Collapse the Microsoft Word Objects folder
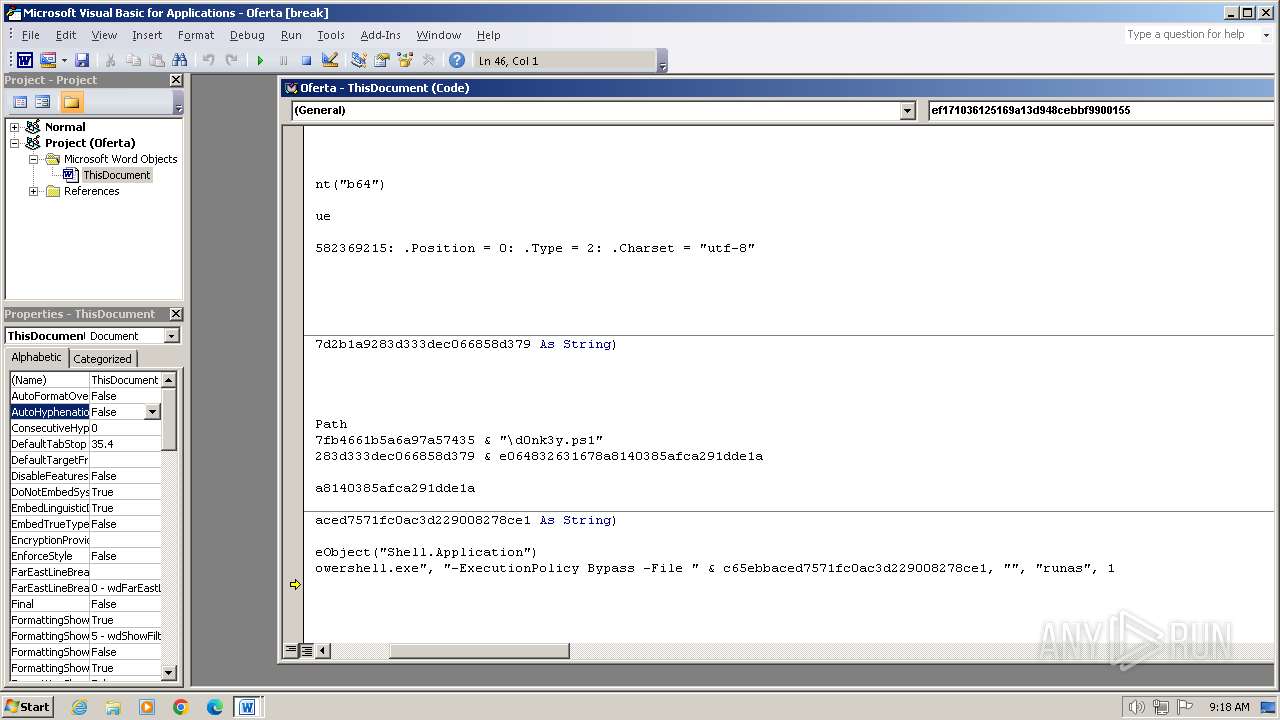 pyautogui.click(x=33, y=159)
